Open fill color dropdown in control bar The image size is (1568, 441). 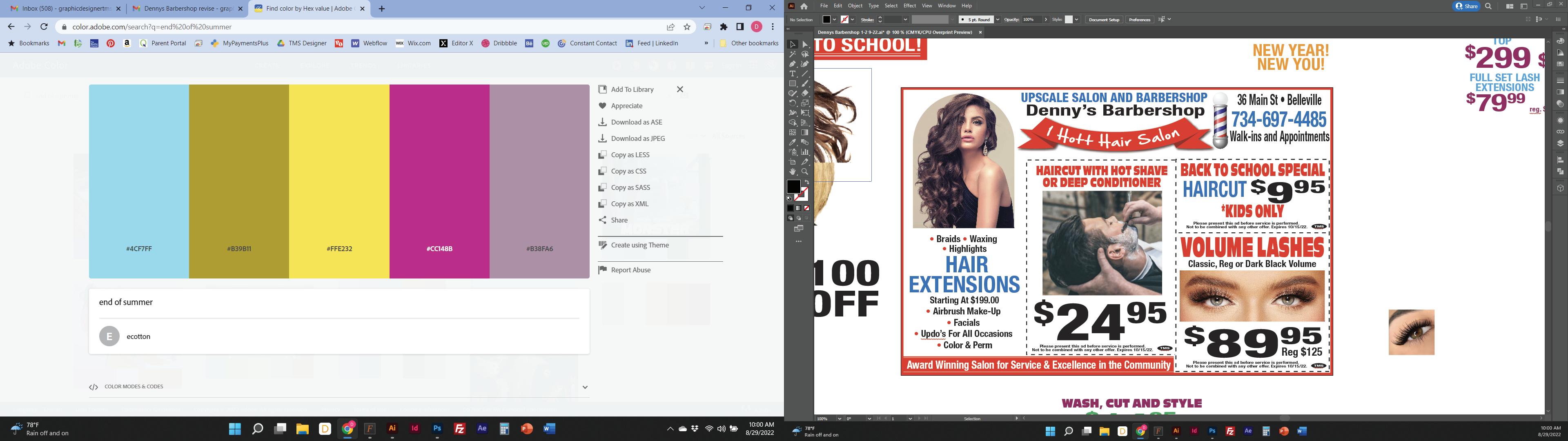(835, 20)
